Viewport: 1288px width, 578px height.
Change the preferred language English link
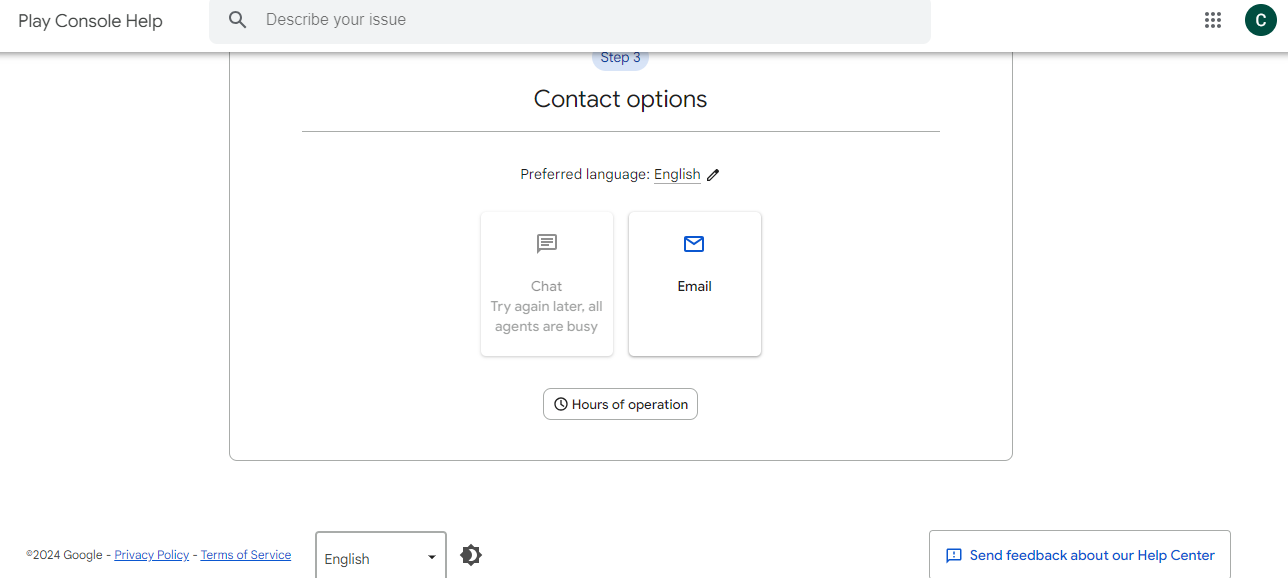(677, 175)
